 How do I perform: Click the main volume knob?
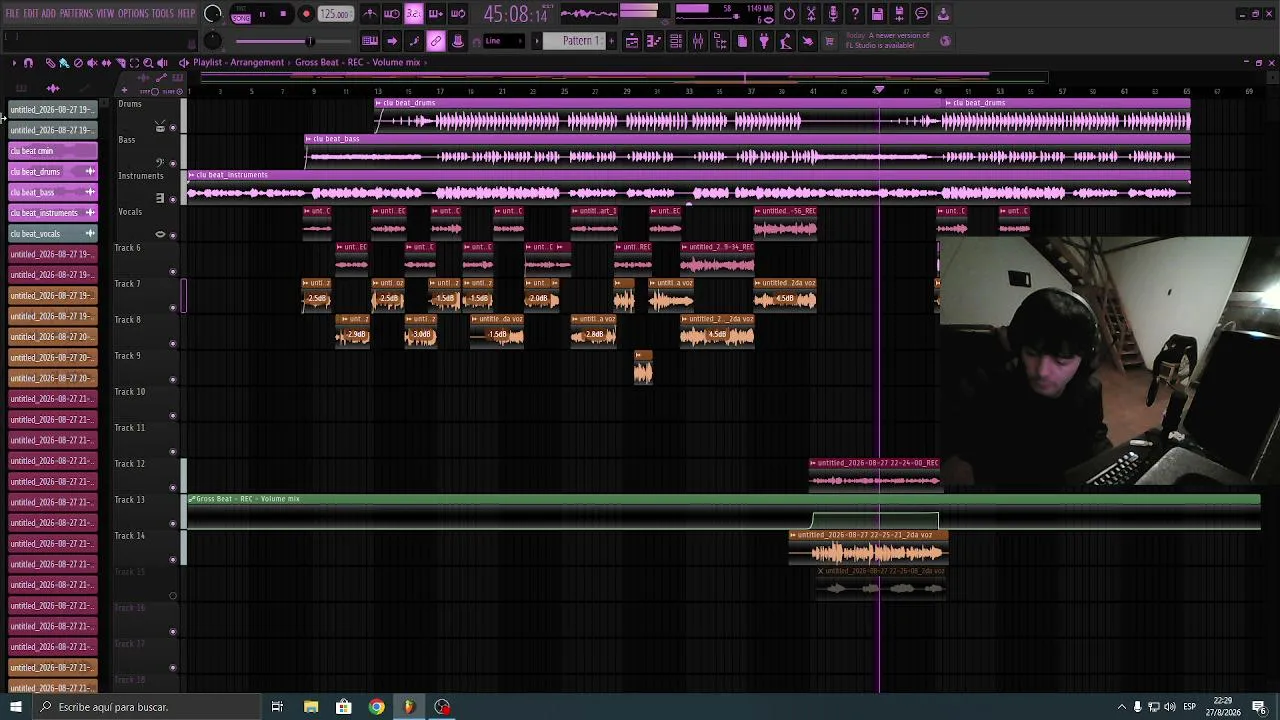point(212,14)
